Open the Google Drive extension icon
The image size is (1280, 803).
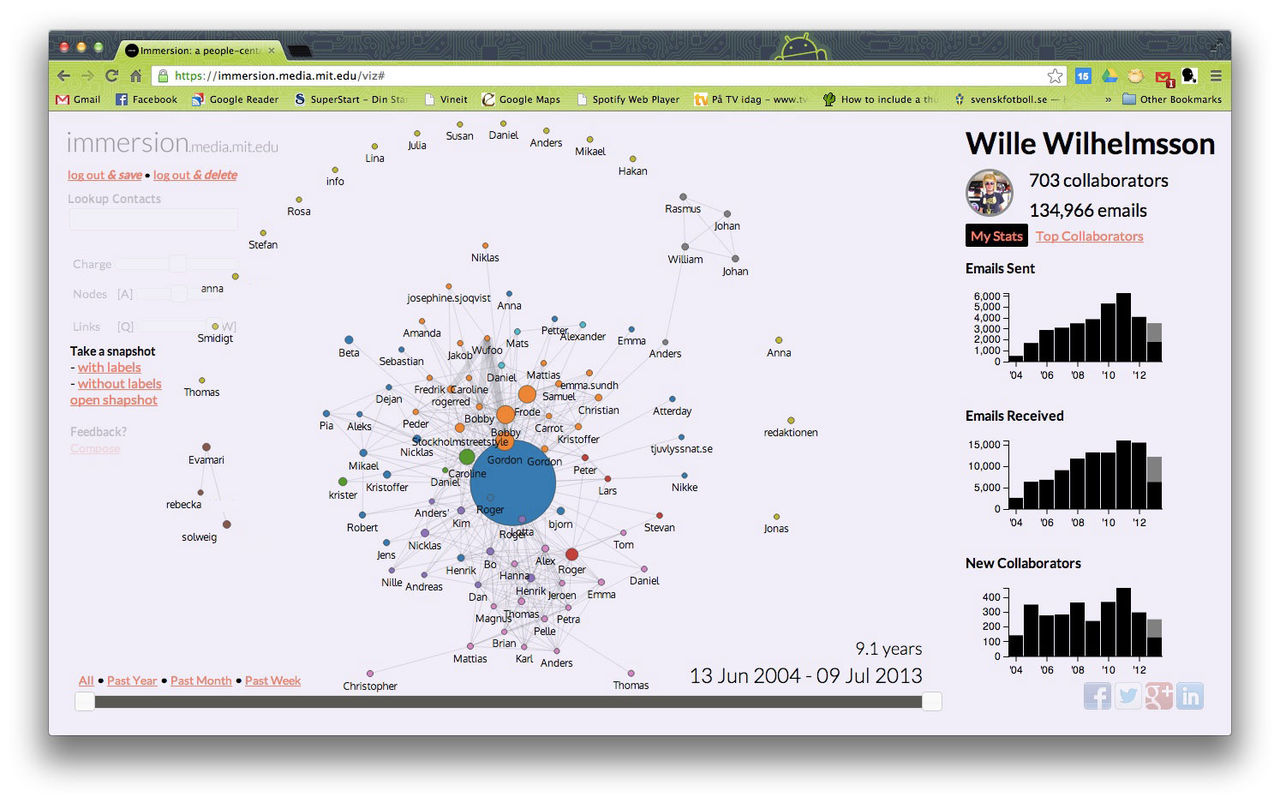click(1109, 76)
